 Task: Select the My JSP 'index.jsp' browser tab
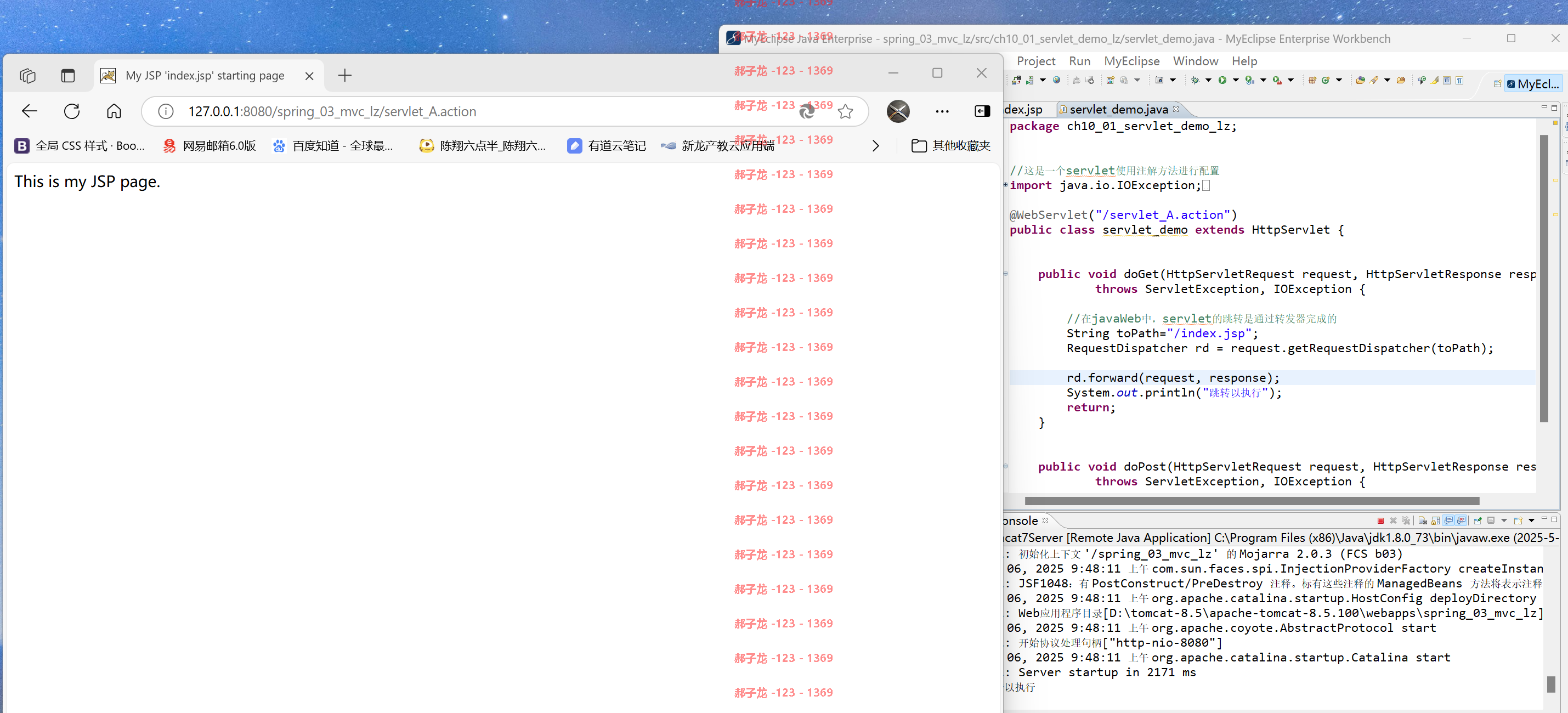click(x=205, y=76)
